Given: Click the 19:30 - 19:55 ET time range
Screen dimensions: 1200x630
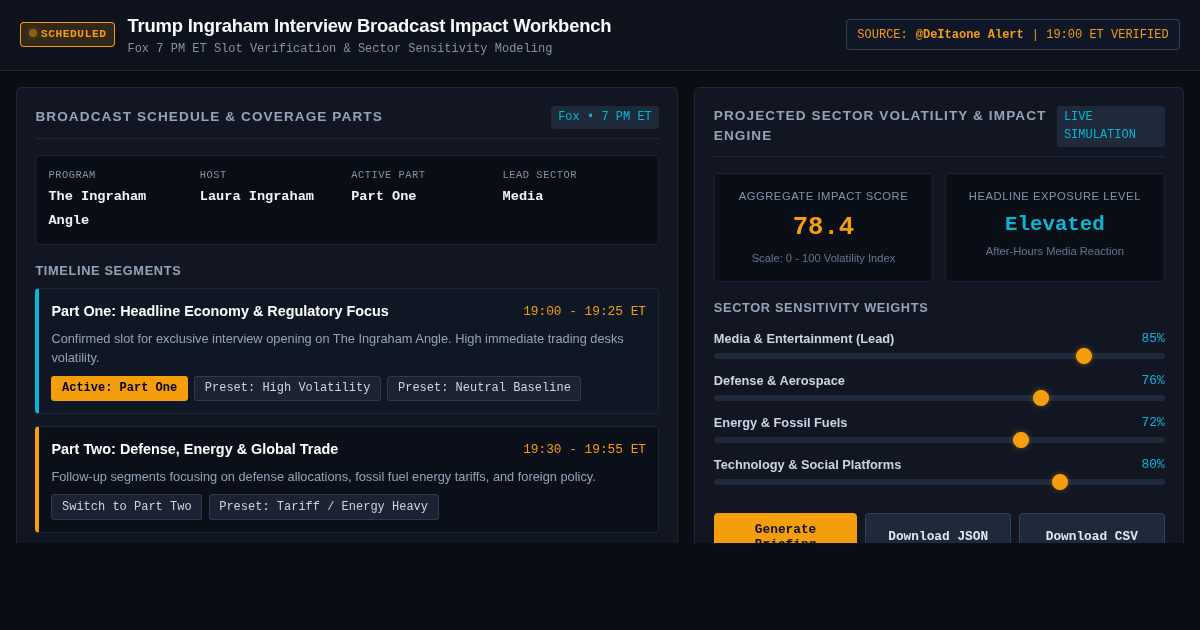Looking at the screenshot, I should point(584,450).
